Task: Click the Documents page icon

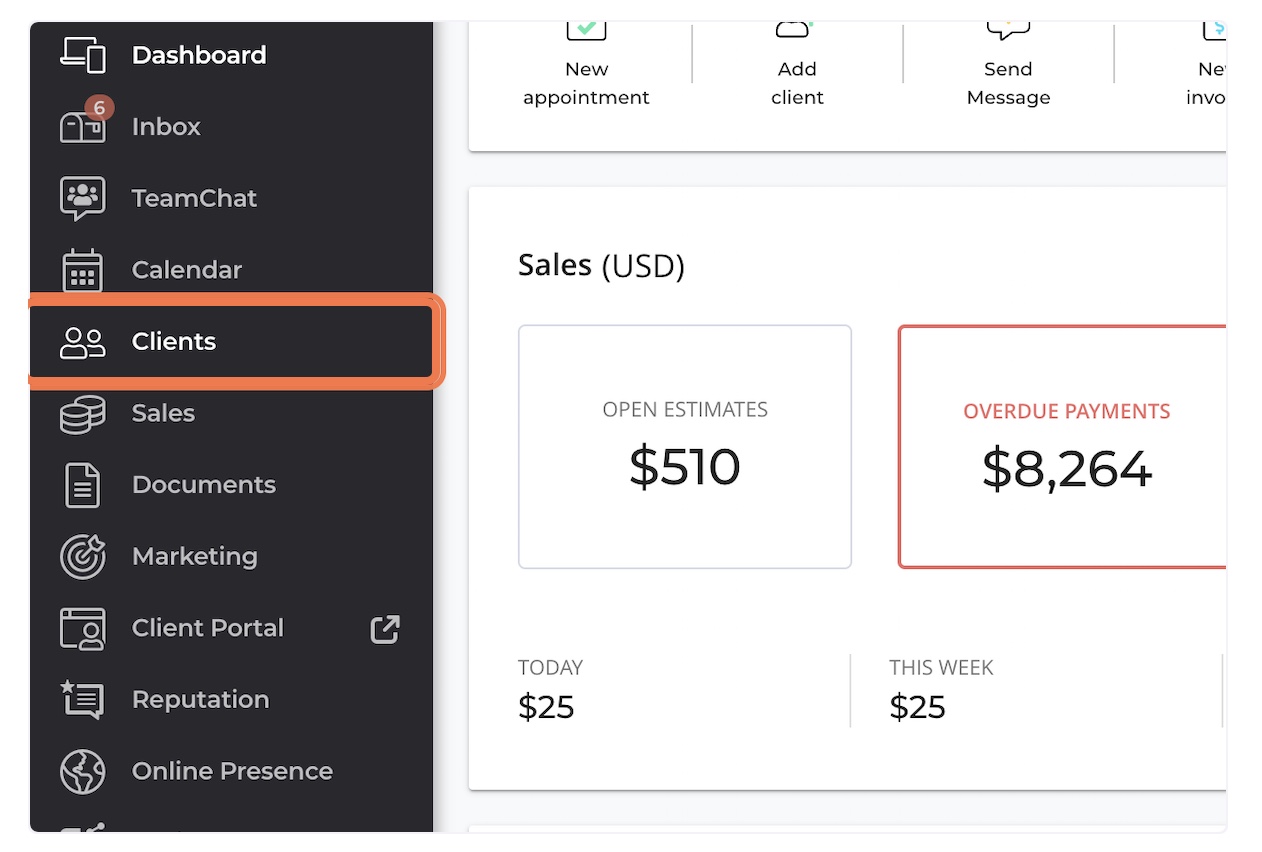Action: [x=82, y=485]
